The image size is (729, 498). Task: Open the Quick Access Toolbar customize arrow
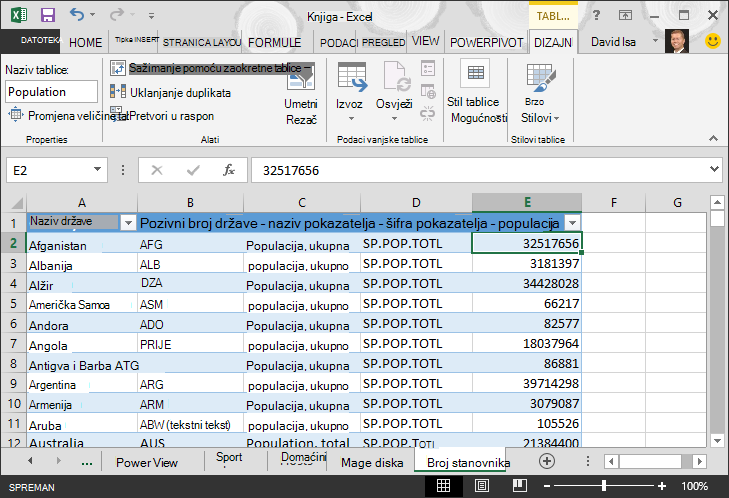151,16
